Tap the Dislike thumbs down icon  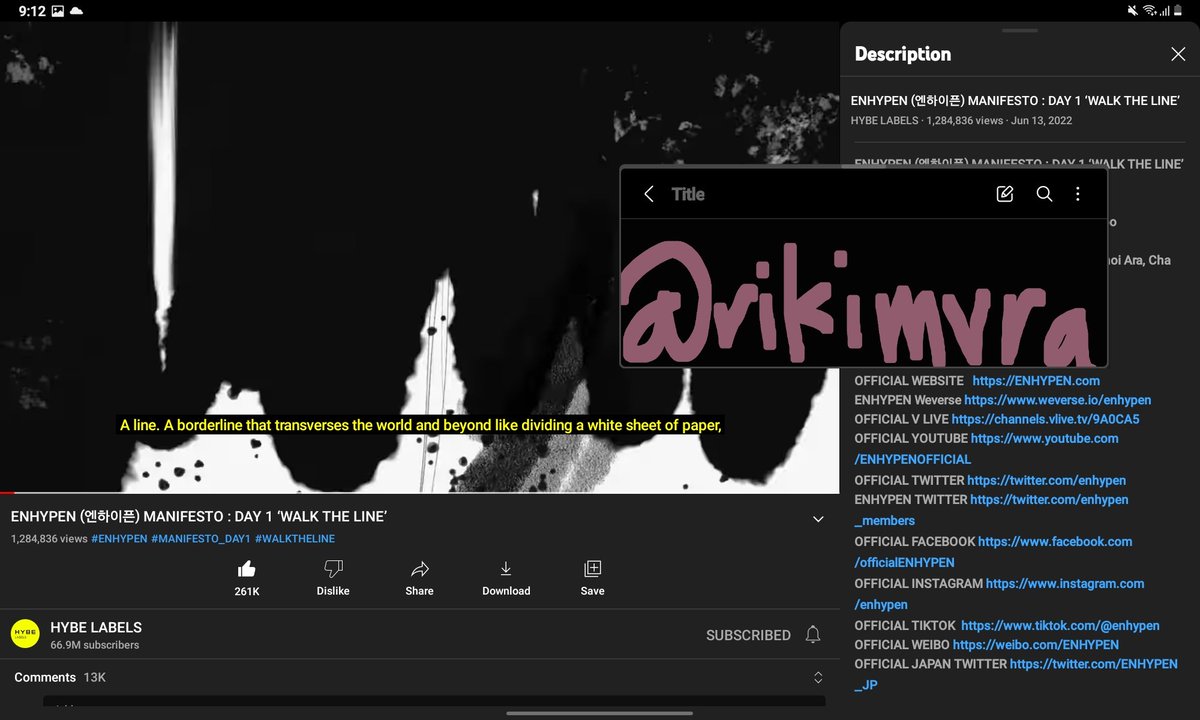[x=333, y=569]
